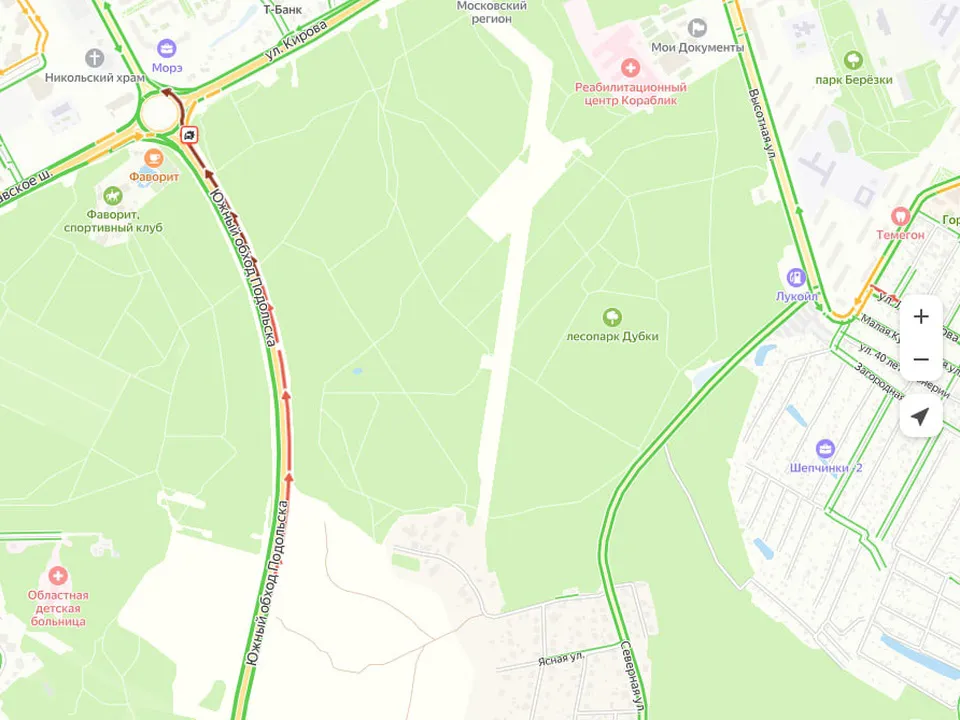Select the Высотная ул. street label

pos(762,126)
